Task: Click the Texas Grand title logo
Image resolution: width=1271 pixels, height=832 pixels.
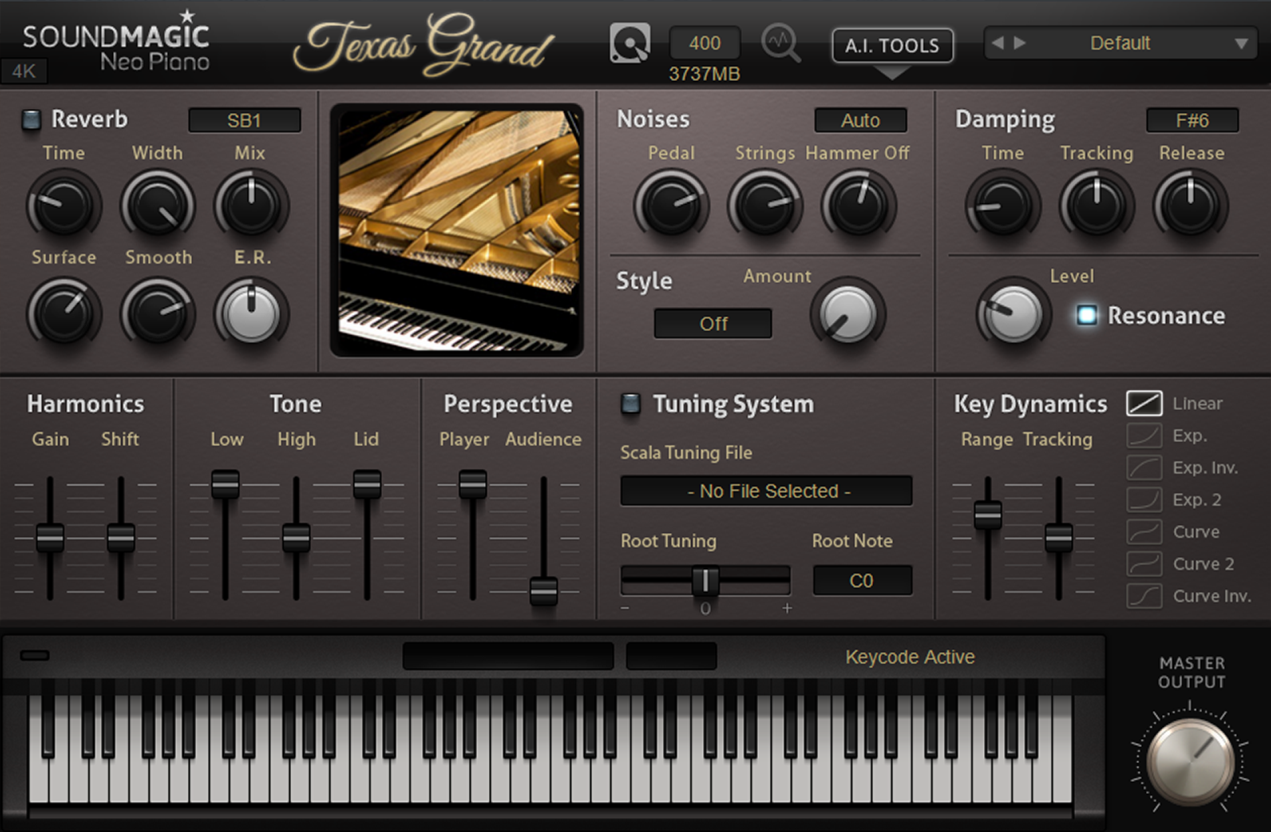Action: [x=424, y=44]
